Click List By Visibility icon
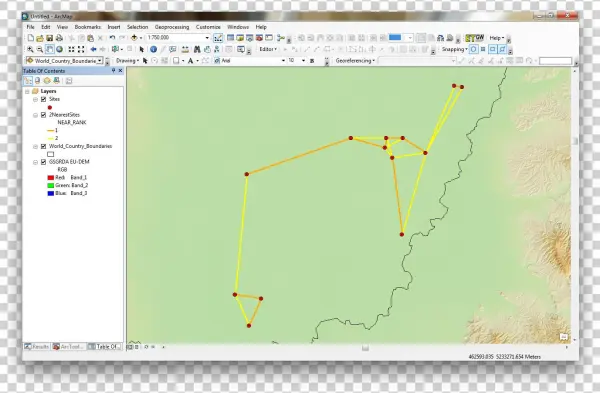600x393 pixels. click(47, 80)
